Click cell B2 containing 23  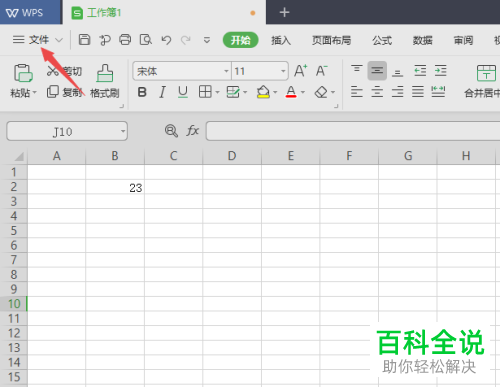(x=115, y=187)
